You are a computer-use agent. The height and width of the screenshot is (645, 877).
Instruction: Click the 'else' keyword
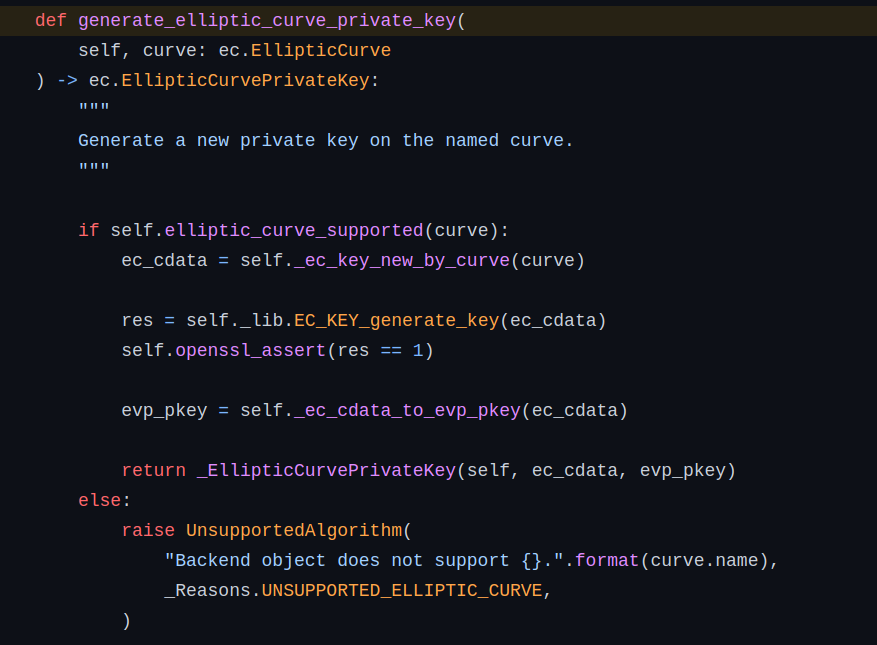(100, 500)
